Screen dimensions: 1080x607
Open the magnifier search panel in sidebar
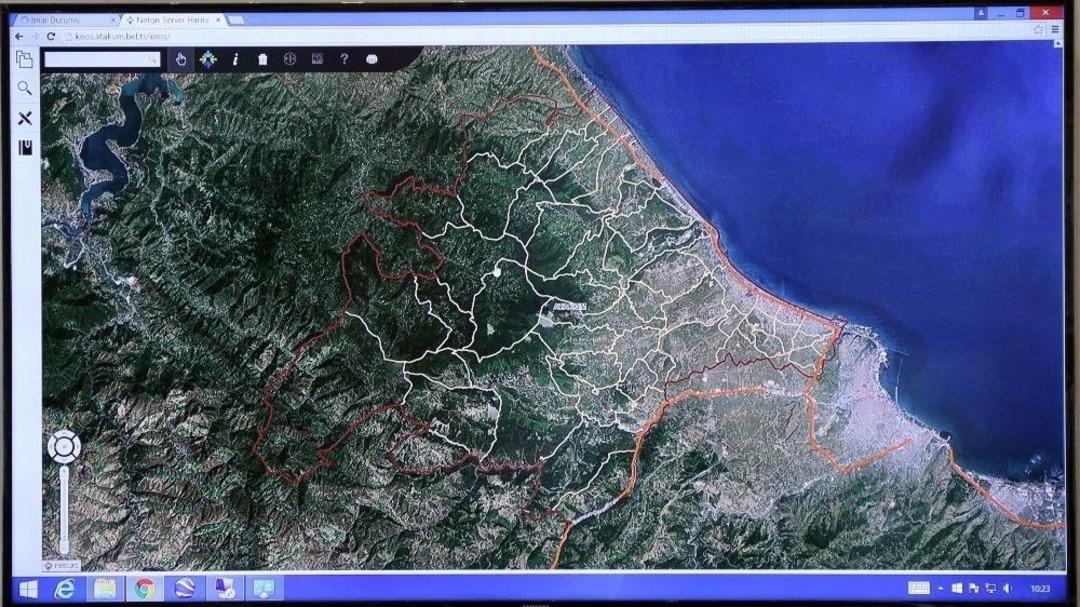click(x=25, y=88)
